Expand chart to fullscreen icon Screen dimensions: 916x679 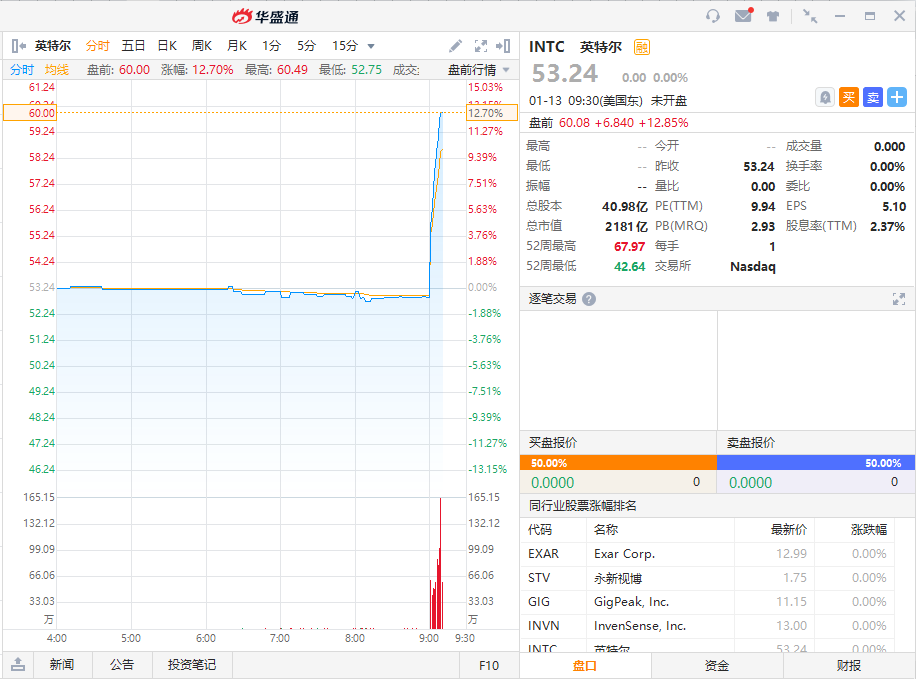pos(481,46)
